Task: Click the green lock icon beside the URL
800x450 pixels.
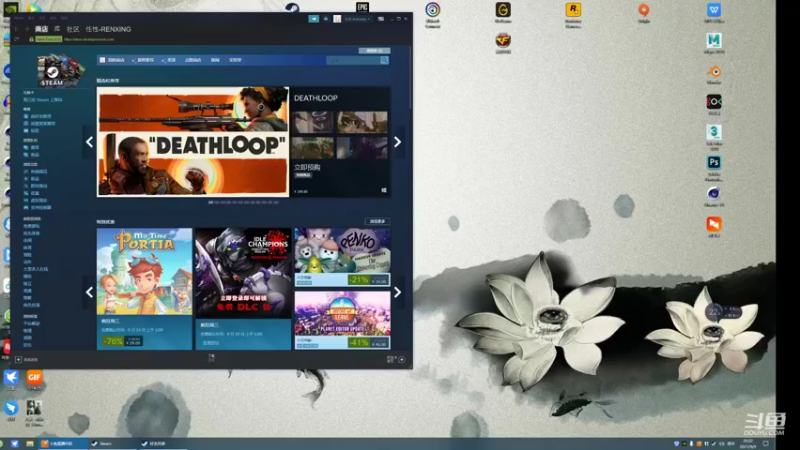Action: [31, 39]
